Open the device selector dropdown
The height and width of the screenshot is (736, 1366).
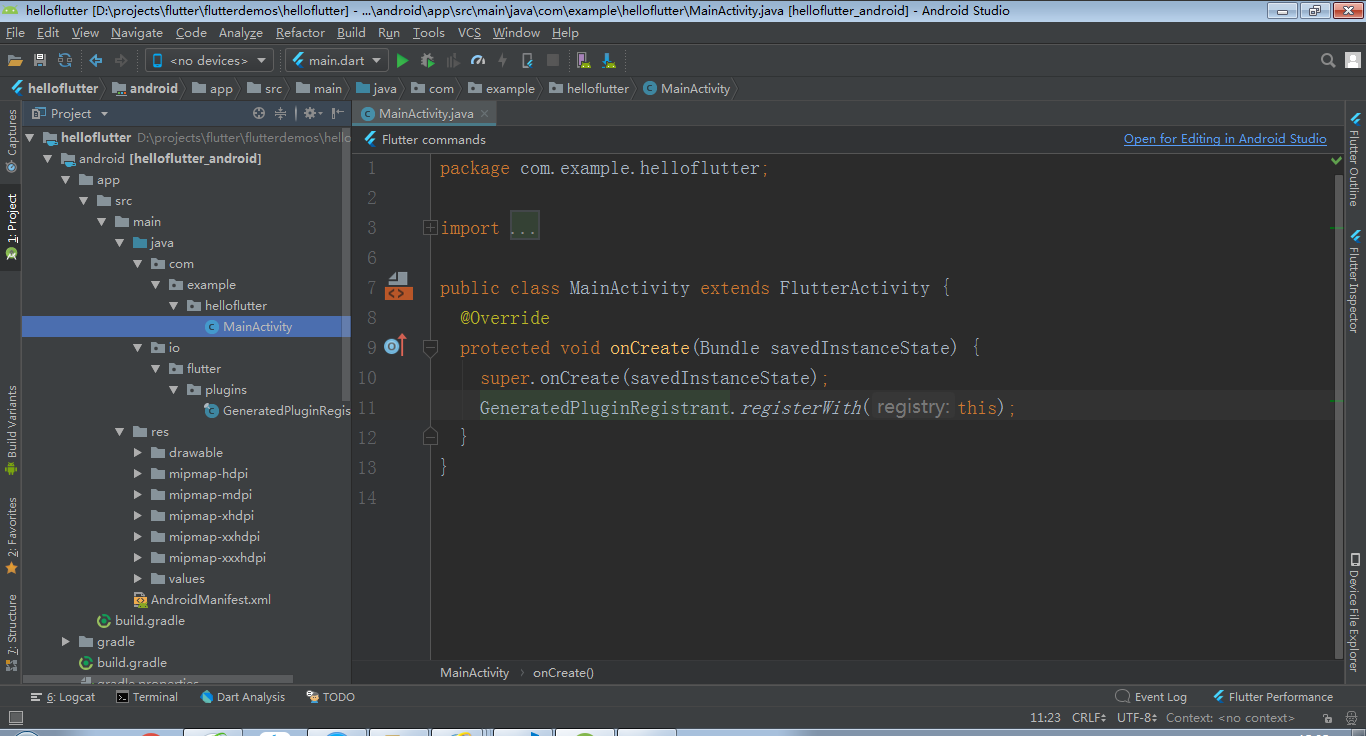[x=209, y=60]
